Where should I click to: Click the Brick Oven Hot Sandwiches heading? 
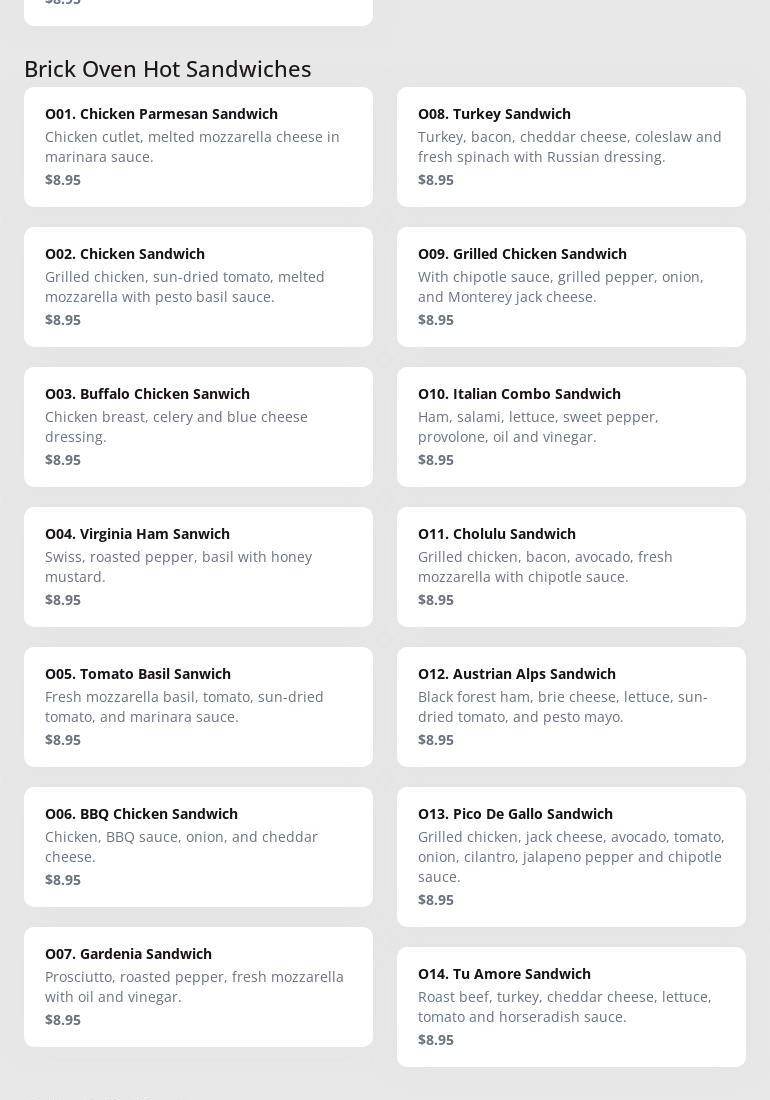coord(168,69)
